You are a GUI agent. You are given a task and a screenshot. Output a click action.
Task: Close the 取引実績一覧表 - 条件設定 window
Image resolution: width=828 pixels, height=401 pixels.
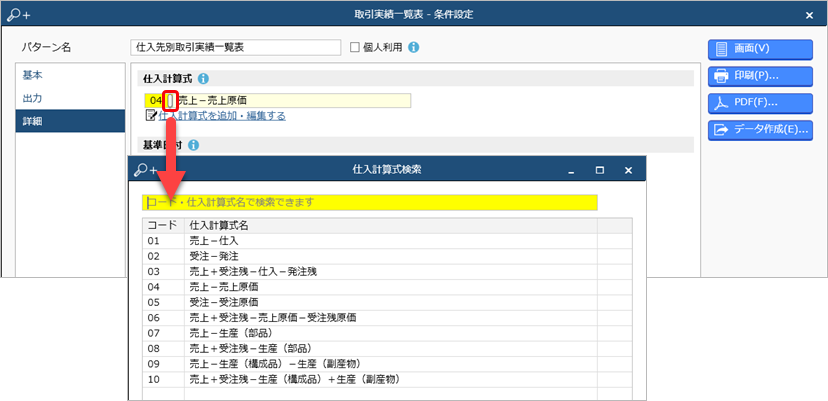(810, 15)
